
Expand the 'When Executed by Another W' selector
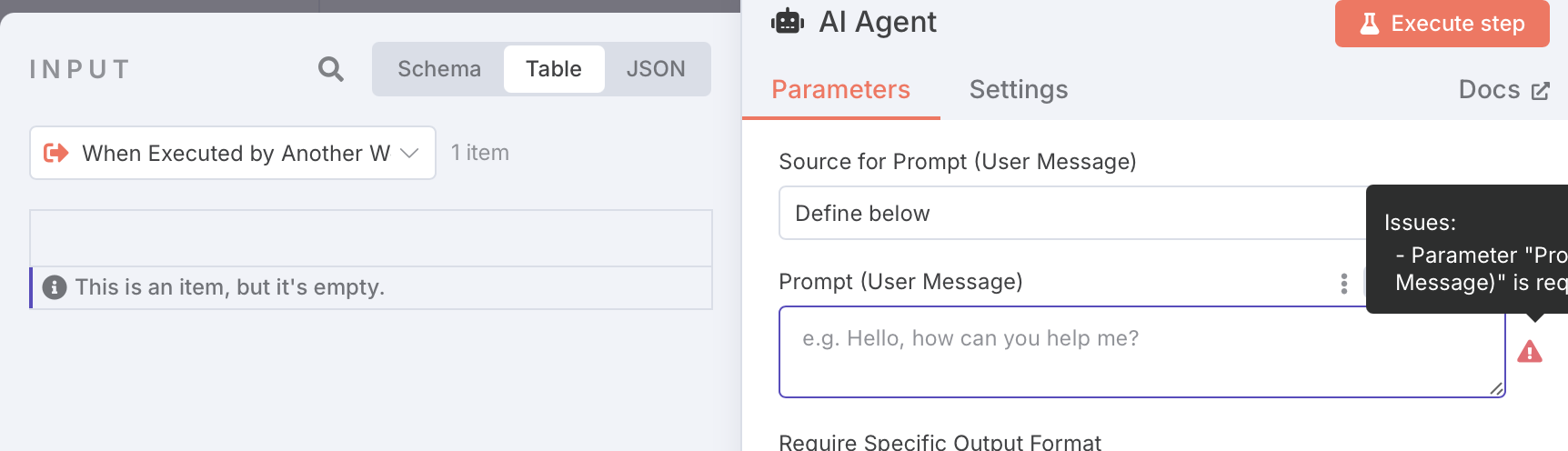[233, 153]
